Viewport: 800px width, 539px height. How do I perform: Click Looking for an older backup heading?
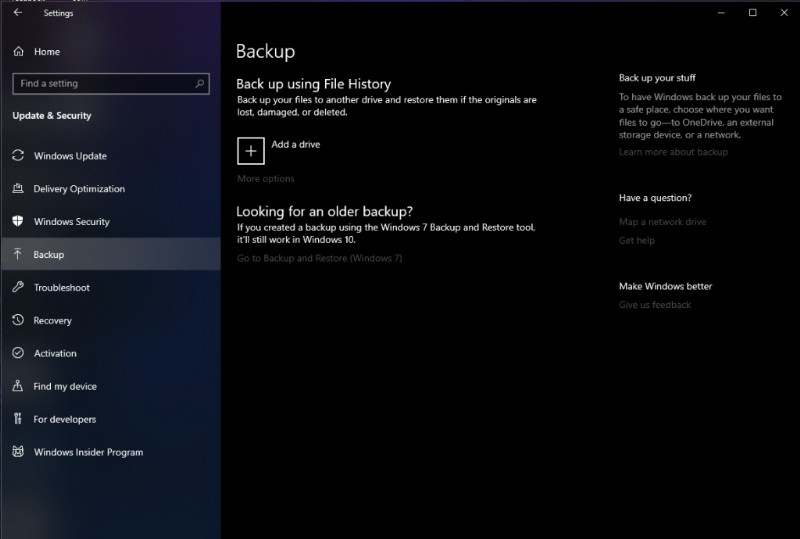click(324, 211)
